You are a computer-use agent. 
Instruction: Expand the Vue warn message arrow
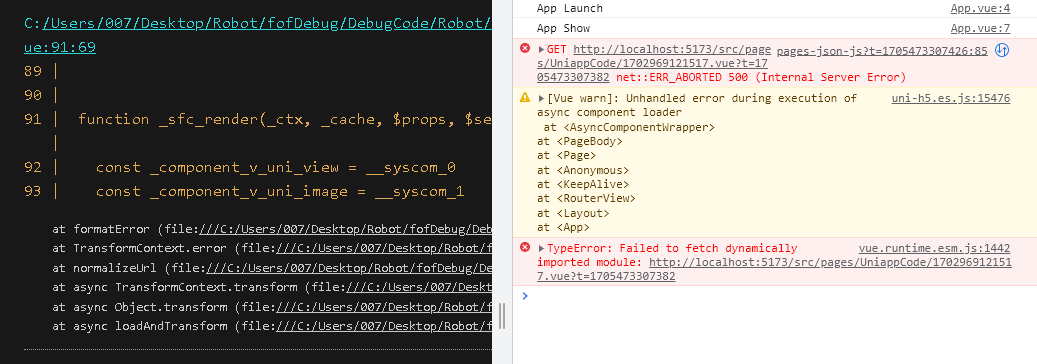[x=542, y=98]
